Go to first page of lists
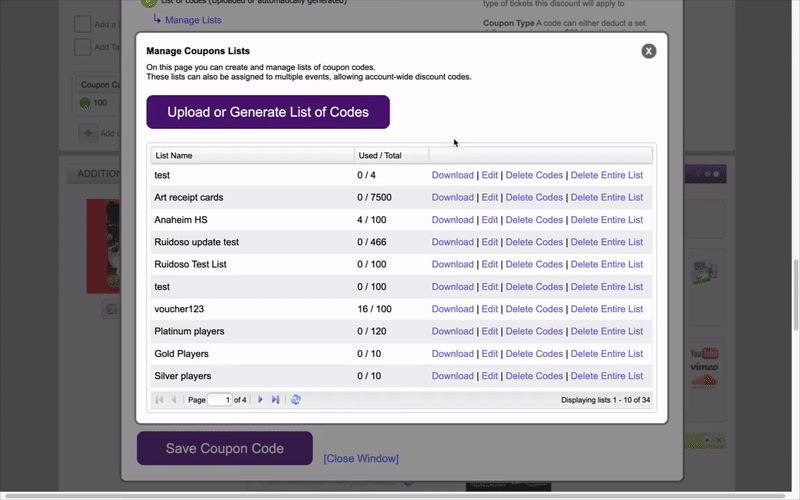The image size is (800, 500). click(159, 399)
